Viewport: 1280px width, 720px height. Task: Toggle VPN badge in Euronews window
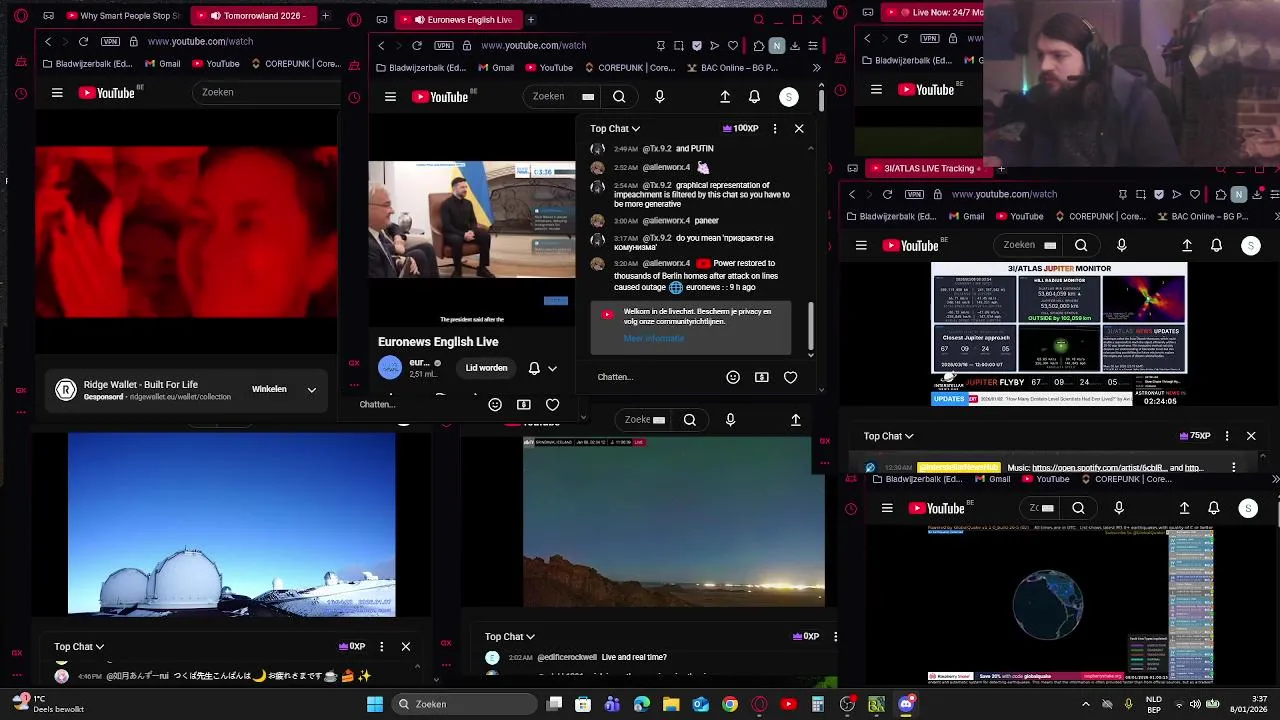443,45
